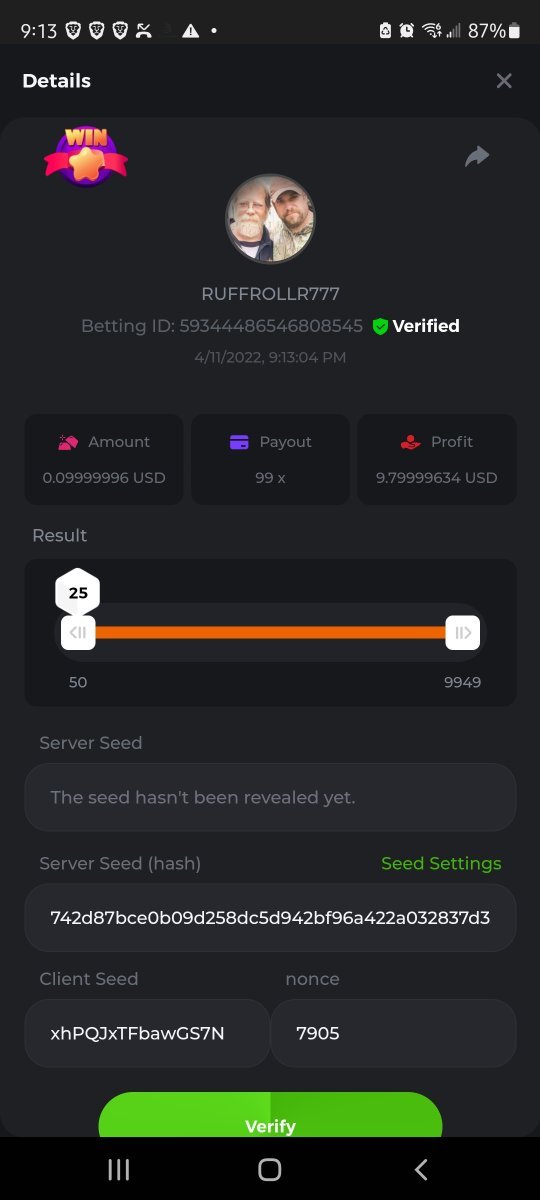Tap the WIN star badge
540x1200 pixels.
tap(86, 156)
